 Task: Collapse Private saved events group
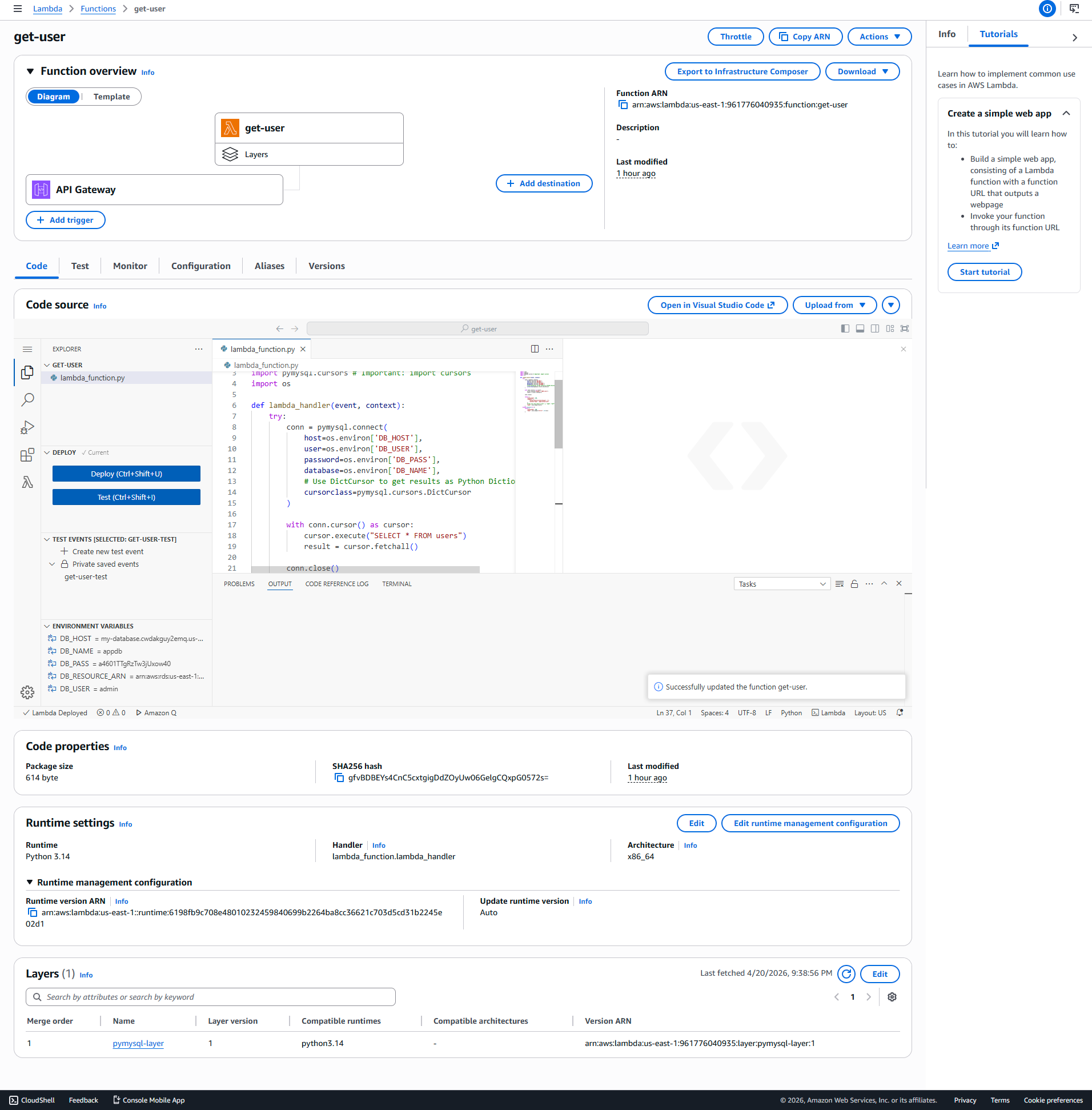52,564
